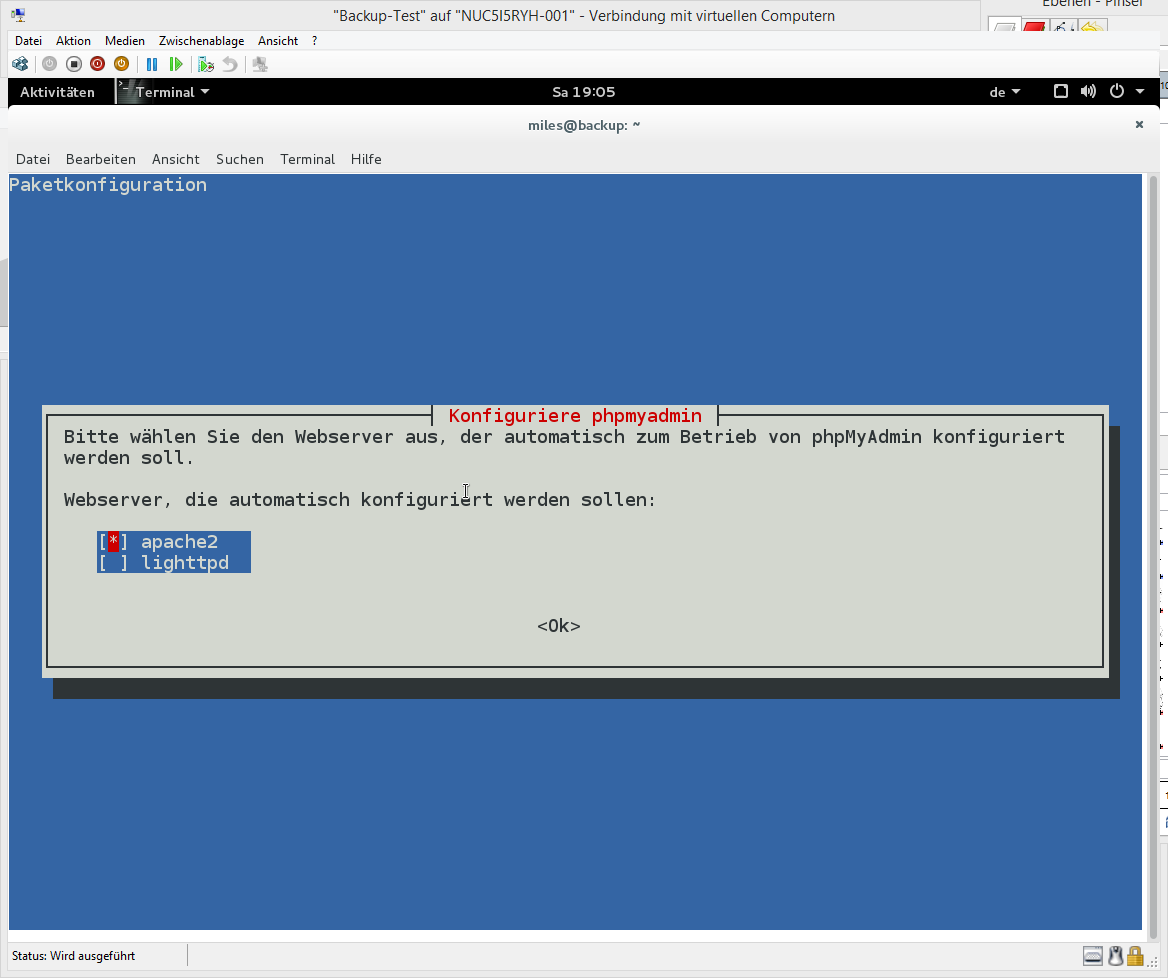Open terminal's Suchen menu
The width and height of the screenshot is (1168, 978).
tap(240, 159)
